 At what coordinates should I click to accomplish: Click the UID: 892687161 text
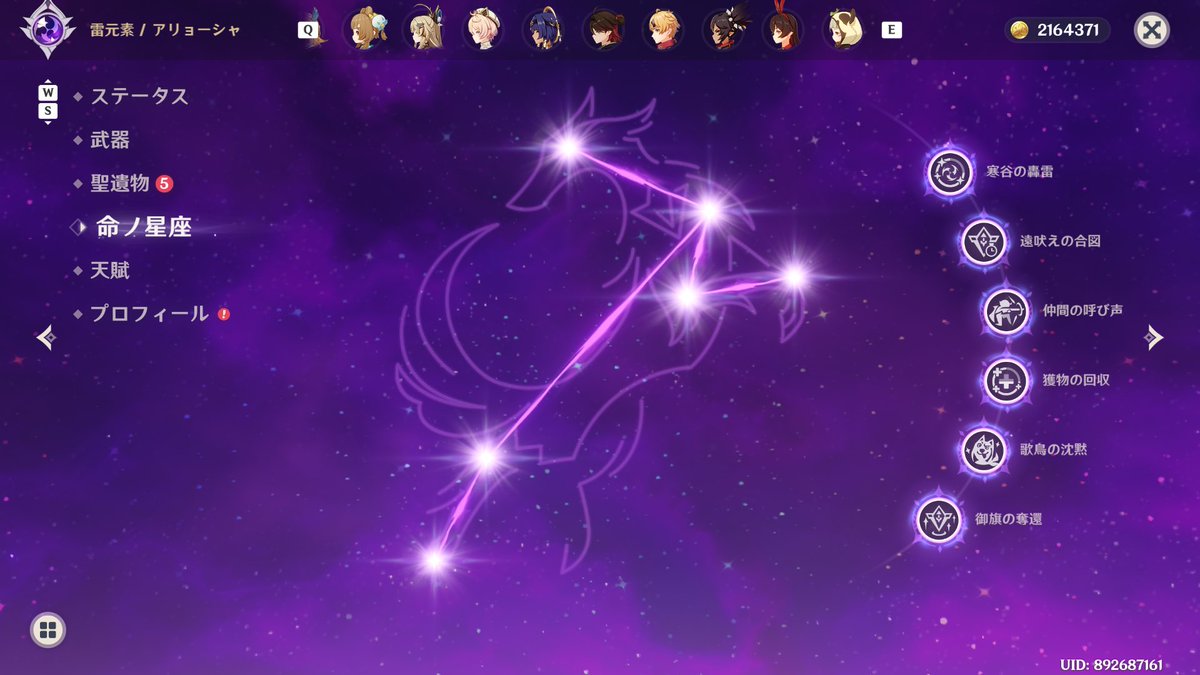coord(1111,664)
